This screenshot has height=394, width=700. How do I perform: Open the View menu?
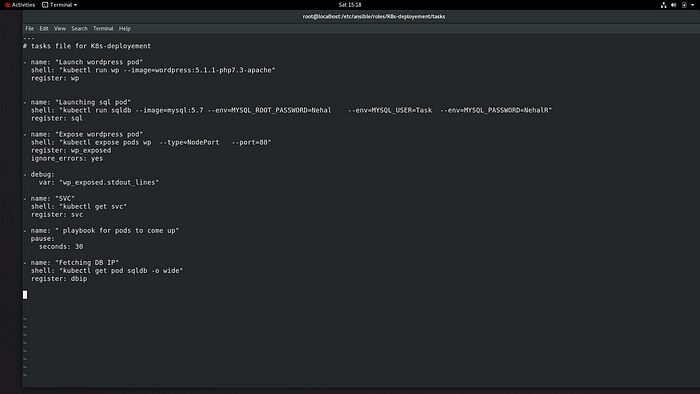click(60, 29)
